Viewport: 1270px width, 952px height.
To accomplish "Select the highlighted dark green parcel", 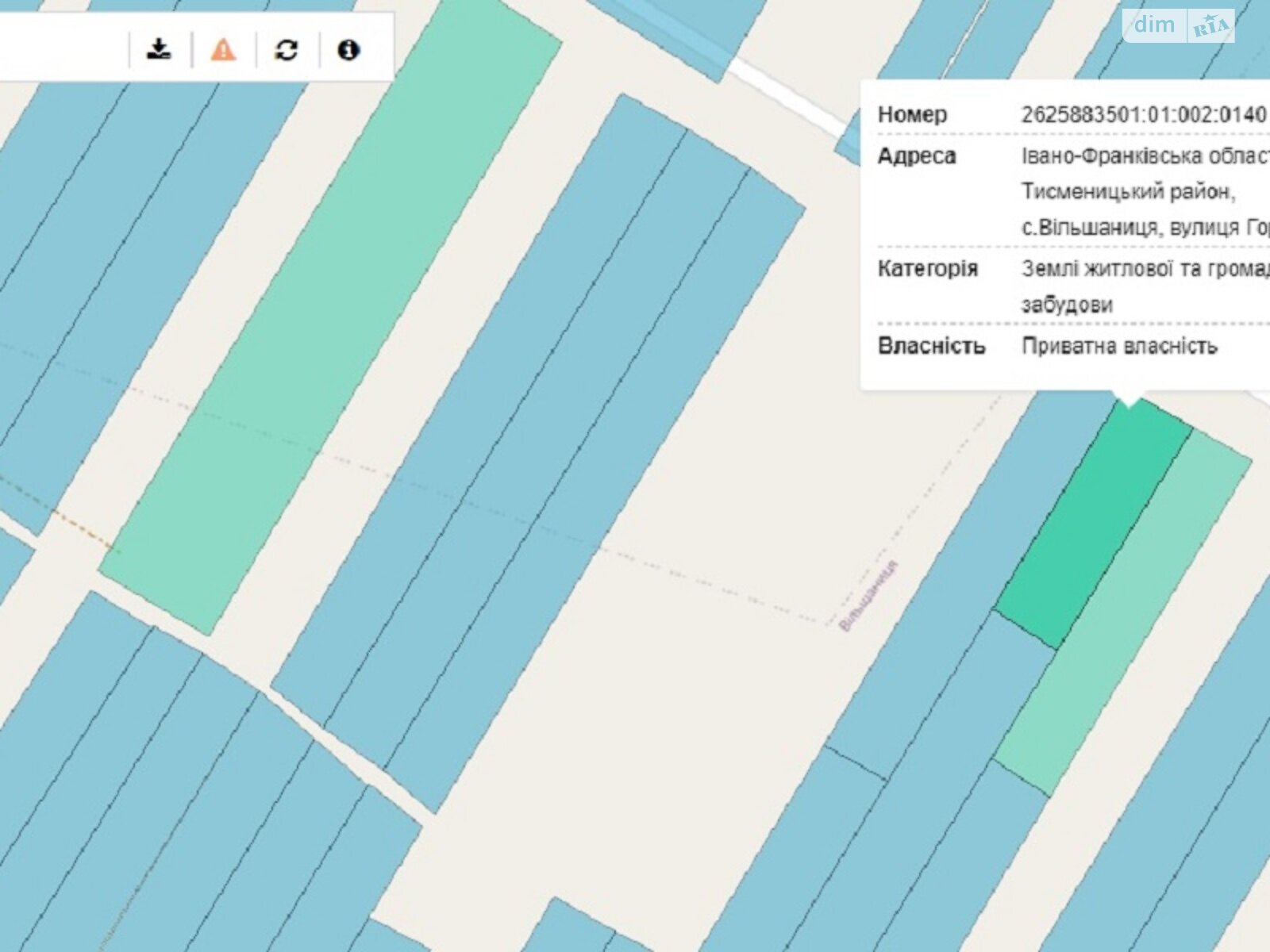I will point(1094,524).
